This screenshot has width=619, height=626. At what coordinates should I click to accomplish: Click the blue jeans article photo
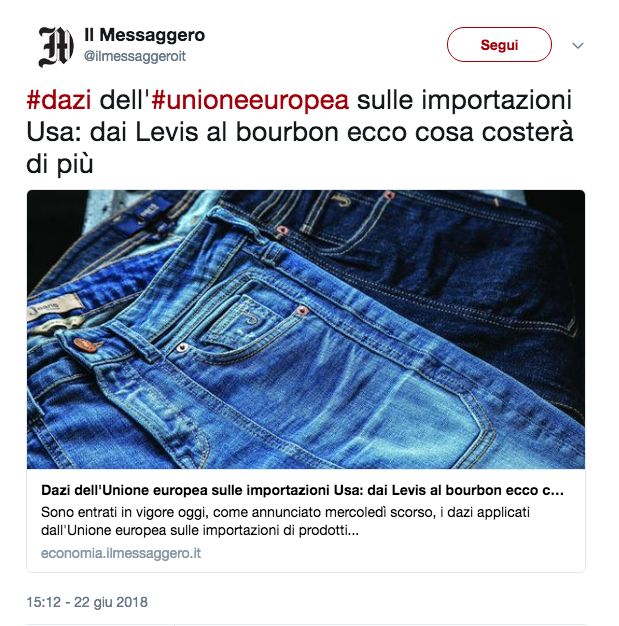click(x=306, y=329)
